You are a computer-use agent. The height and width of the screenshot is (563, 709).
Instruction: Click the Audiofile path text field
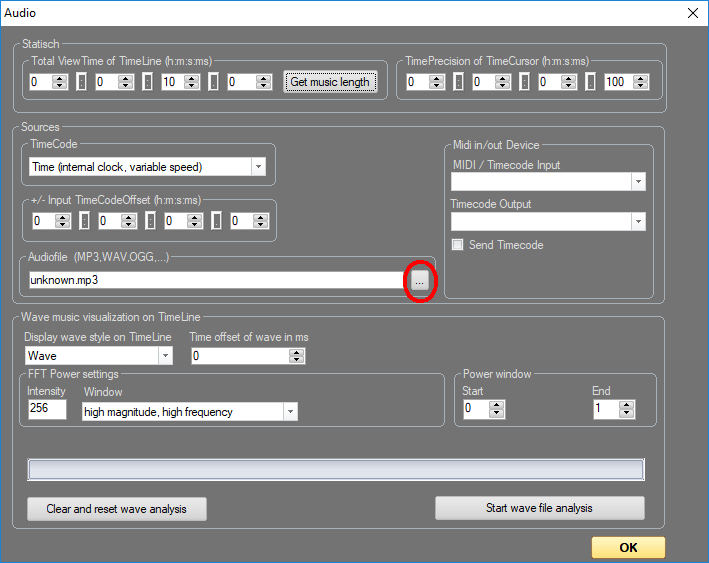(x=215, y=280)
